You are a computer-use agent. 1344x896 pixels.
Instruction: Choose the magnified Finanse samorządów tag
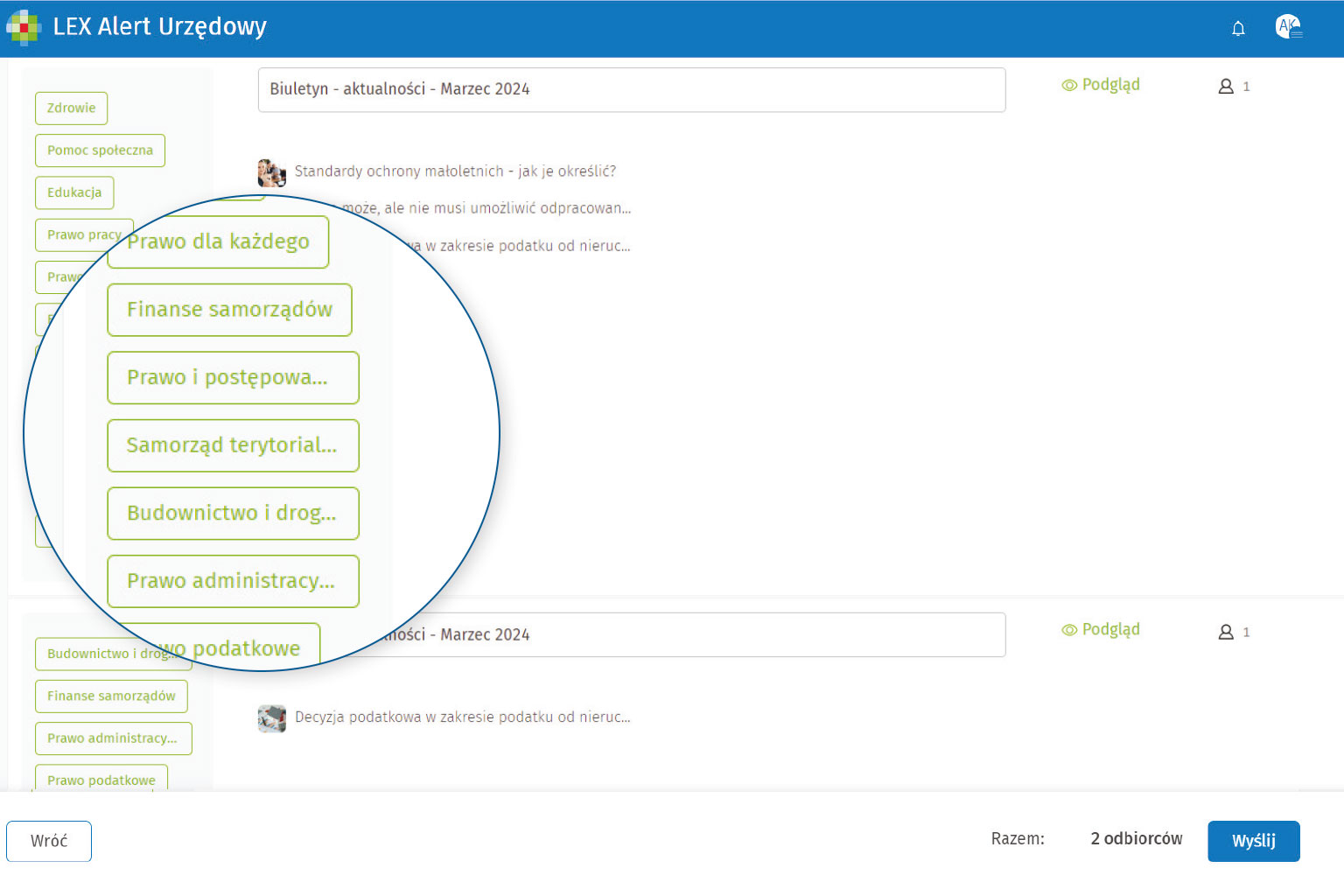click(229, 310)
